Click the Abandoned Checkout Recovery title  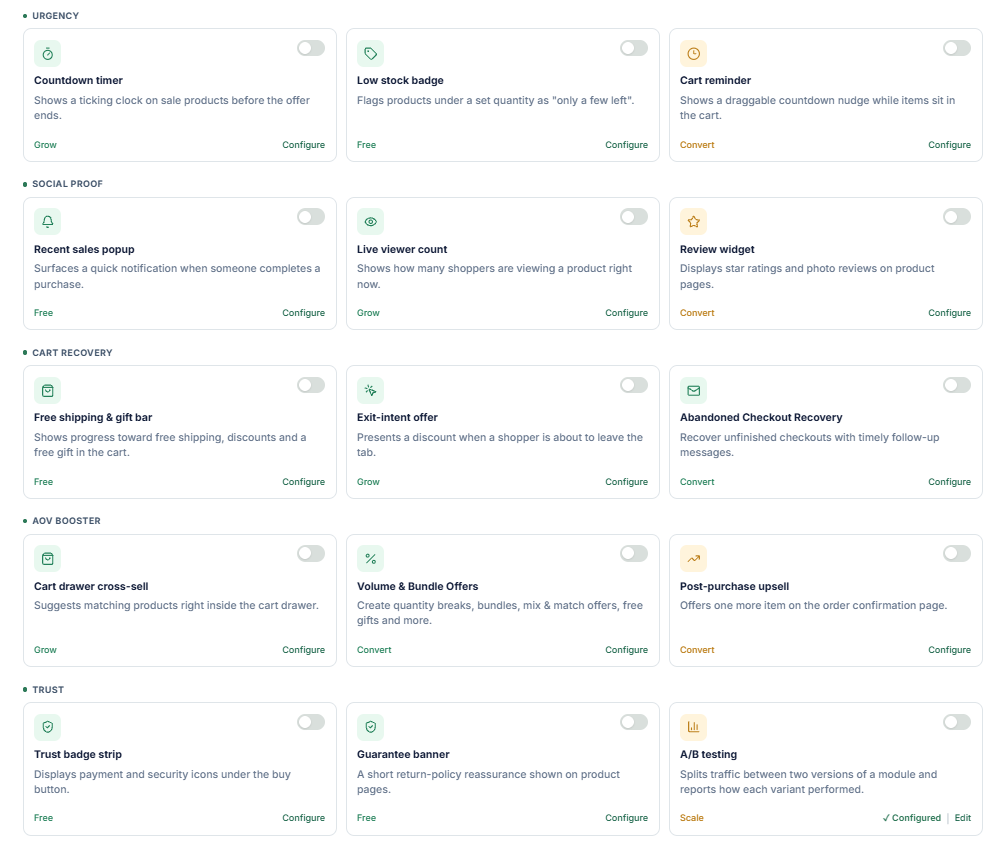761,418
